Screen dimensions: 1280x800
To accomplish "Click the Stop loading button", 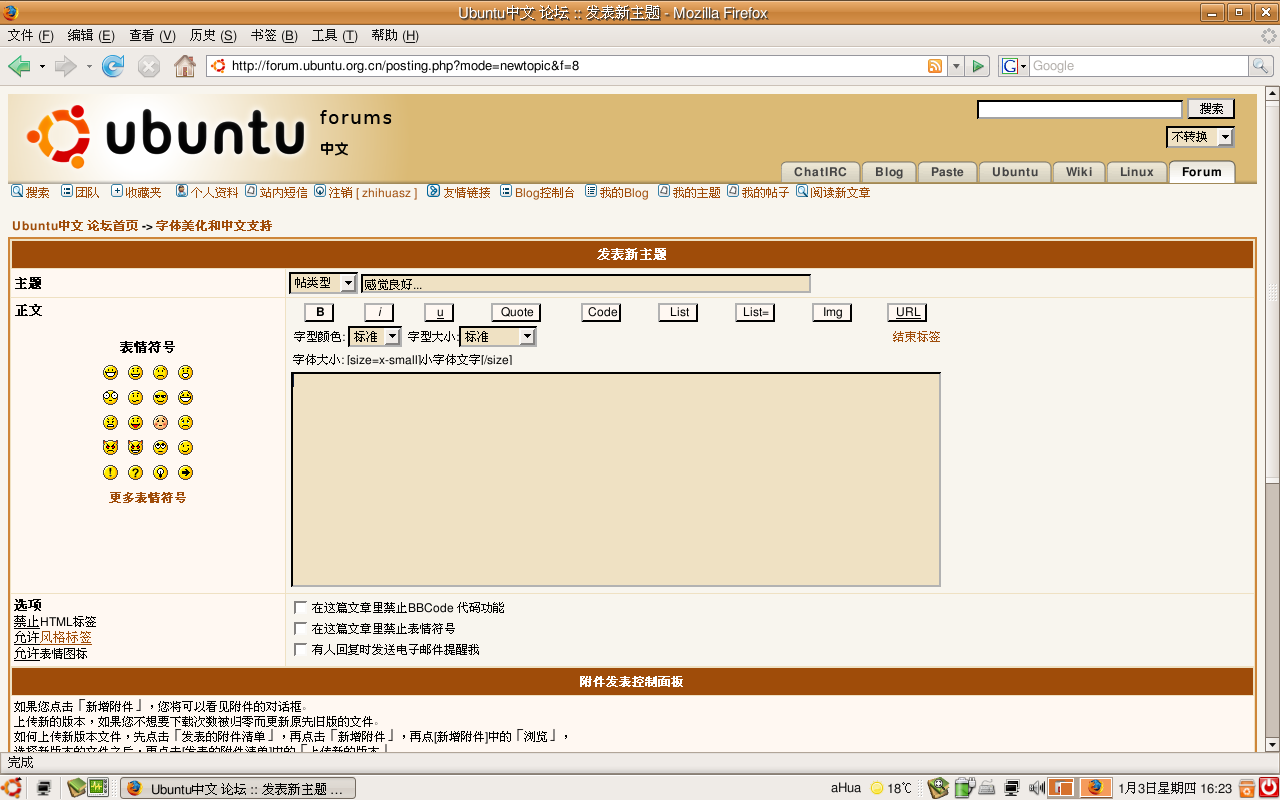I will (149, 66).
